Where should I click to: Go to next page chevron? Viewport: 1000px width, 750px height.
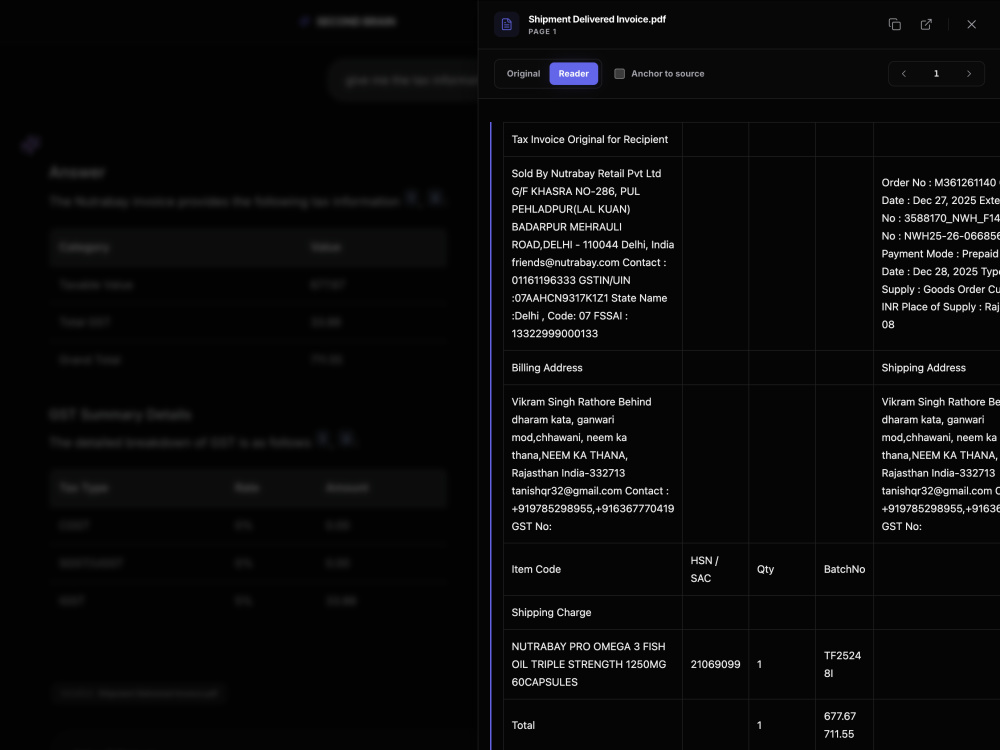click(x=969, y=73)
